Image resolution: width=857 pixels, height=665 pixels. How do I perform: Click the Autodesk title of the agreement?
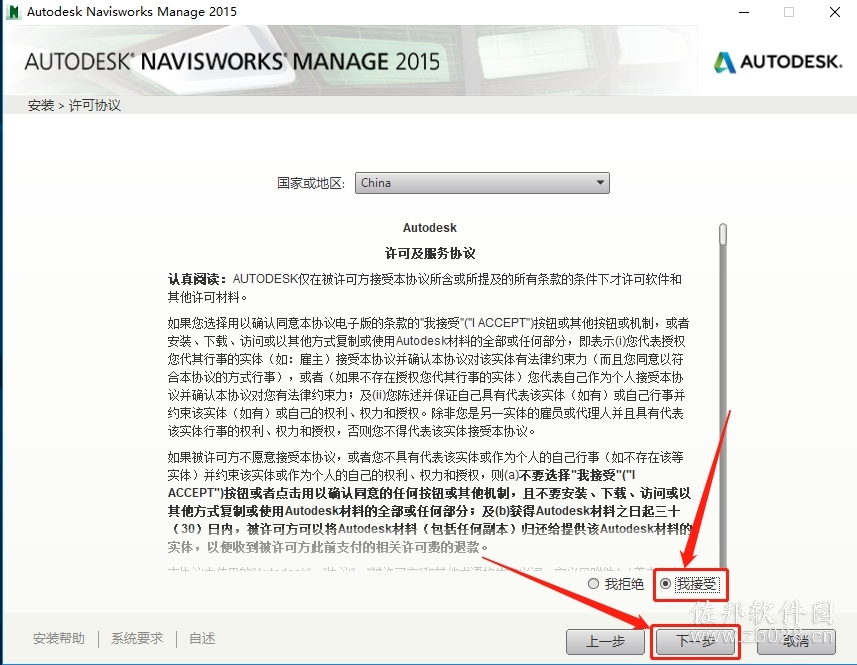[430, 228]
